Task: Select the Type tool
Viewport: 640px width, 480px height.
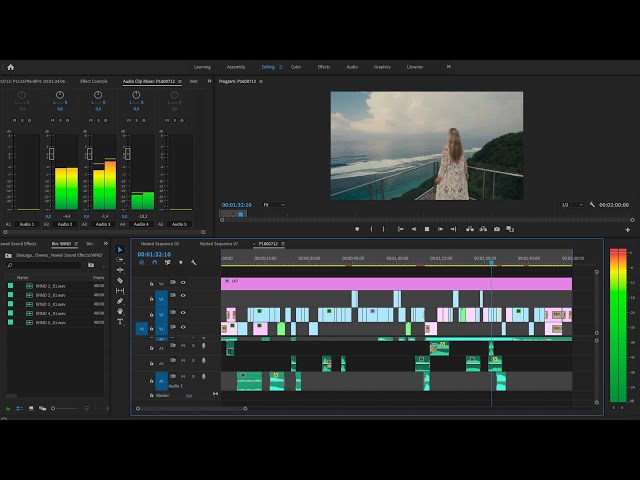Action: pos(120,322)
